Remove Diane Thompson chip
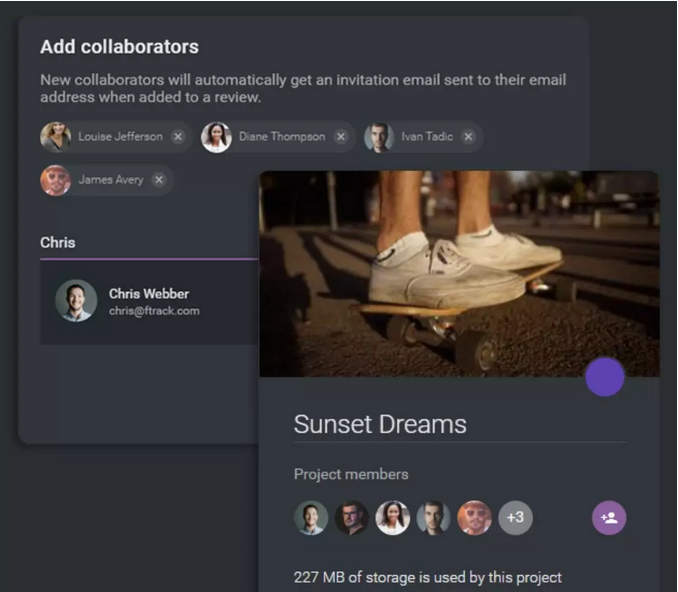This screenshot has height=592, width=678. pyautogui.click(x=341, y=137)
